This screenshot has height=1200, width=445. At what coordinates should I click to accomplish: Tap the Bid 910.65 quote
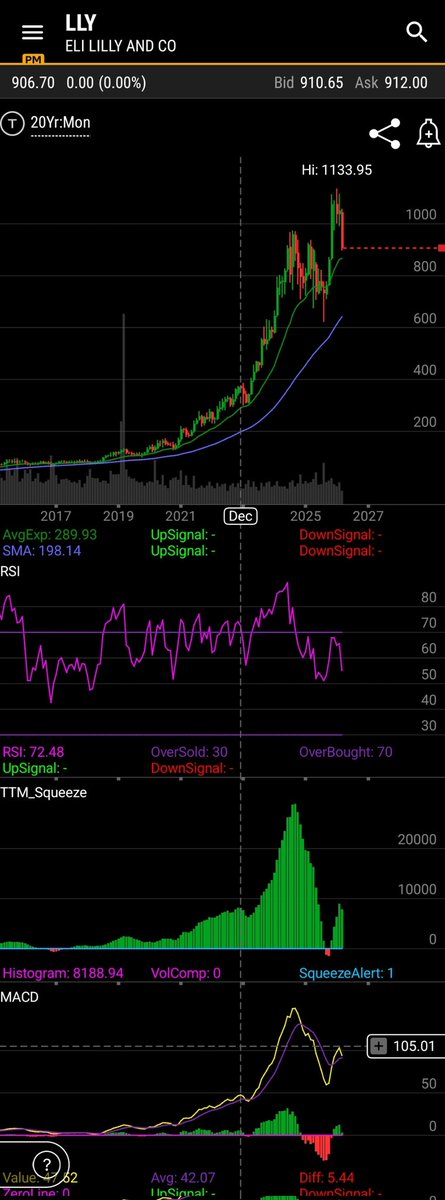(310, 83)
